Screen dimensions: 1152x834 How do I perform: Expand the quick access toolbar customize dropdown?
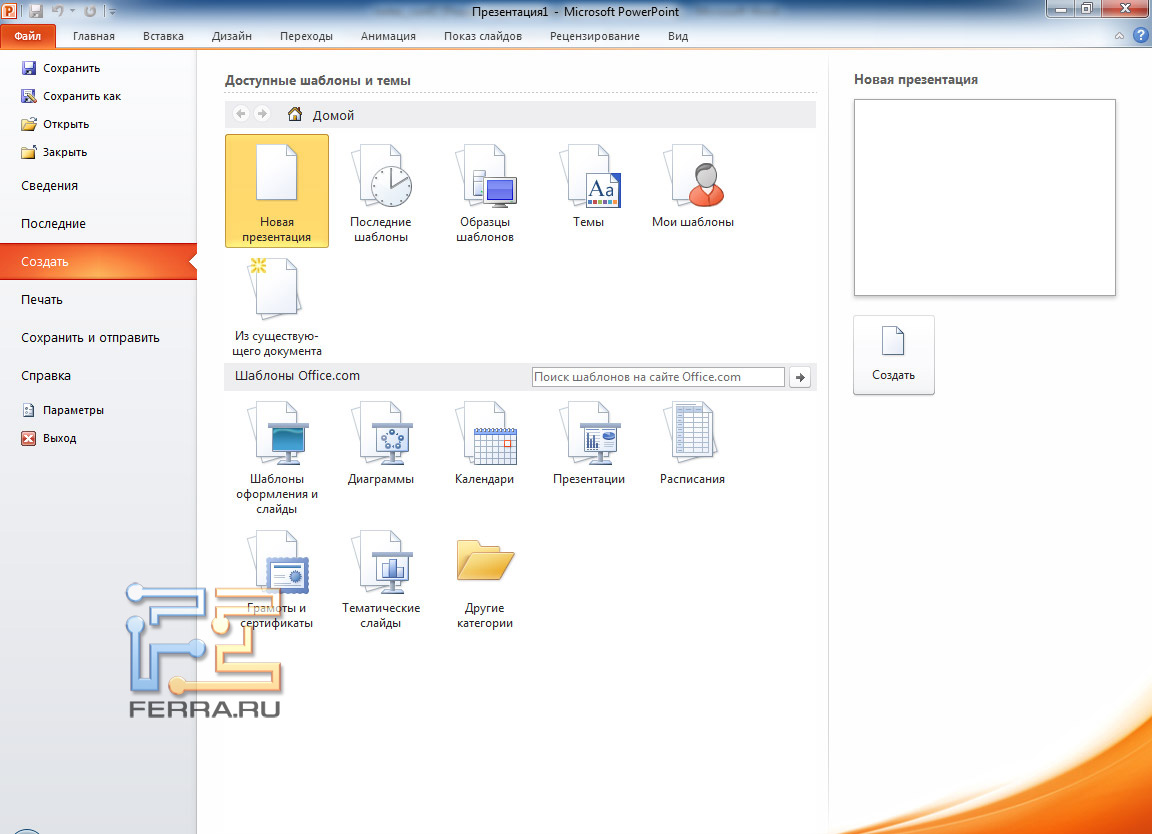(112, 12)
